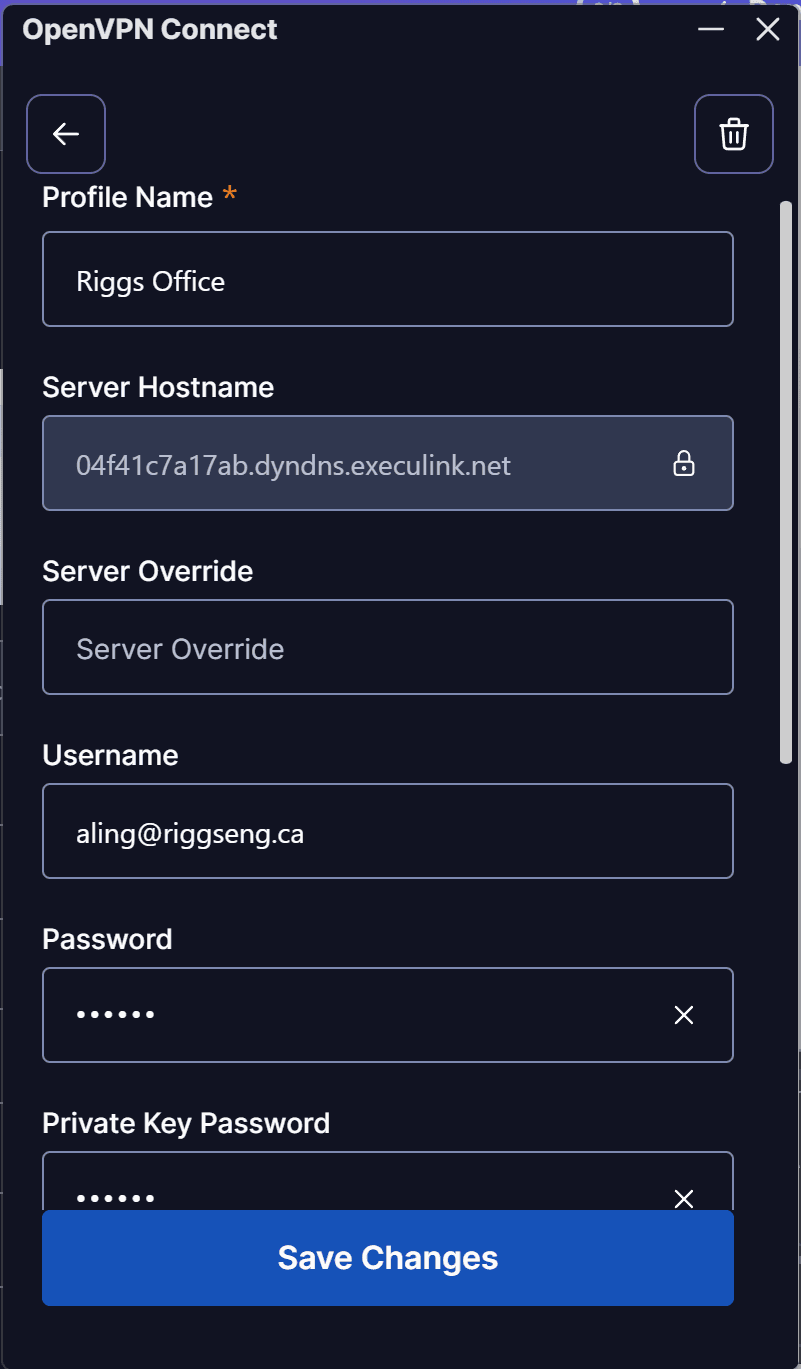The height and width of the screenshot is (1369, 801).
Task: Delete profile with the trash icon
Action: click(x=734, y=134)
